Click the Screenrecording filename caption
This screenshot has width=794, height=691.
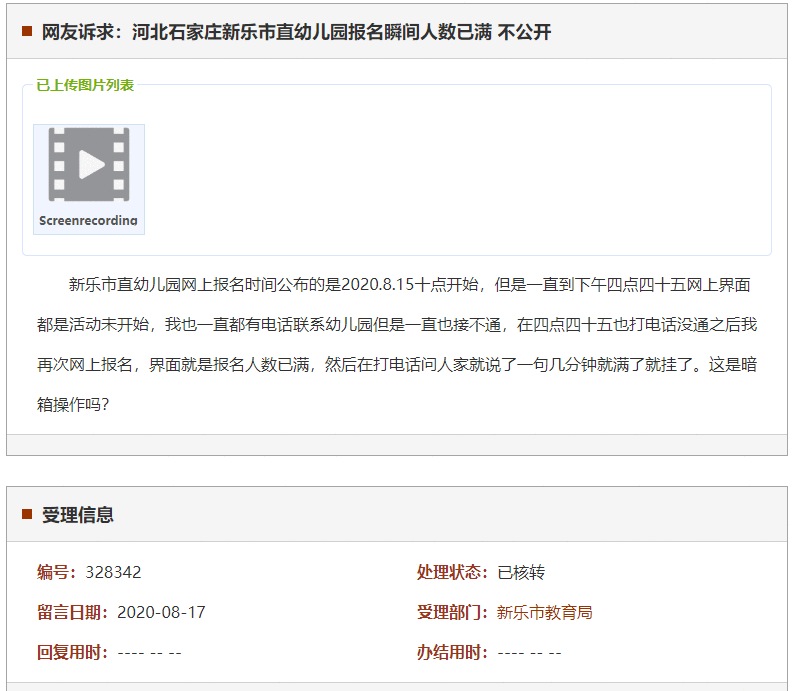88,221
